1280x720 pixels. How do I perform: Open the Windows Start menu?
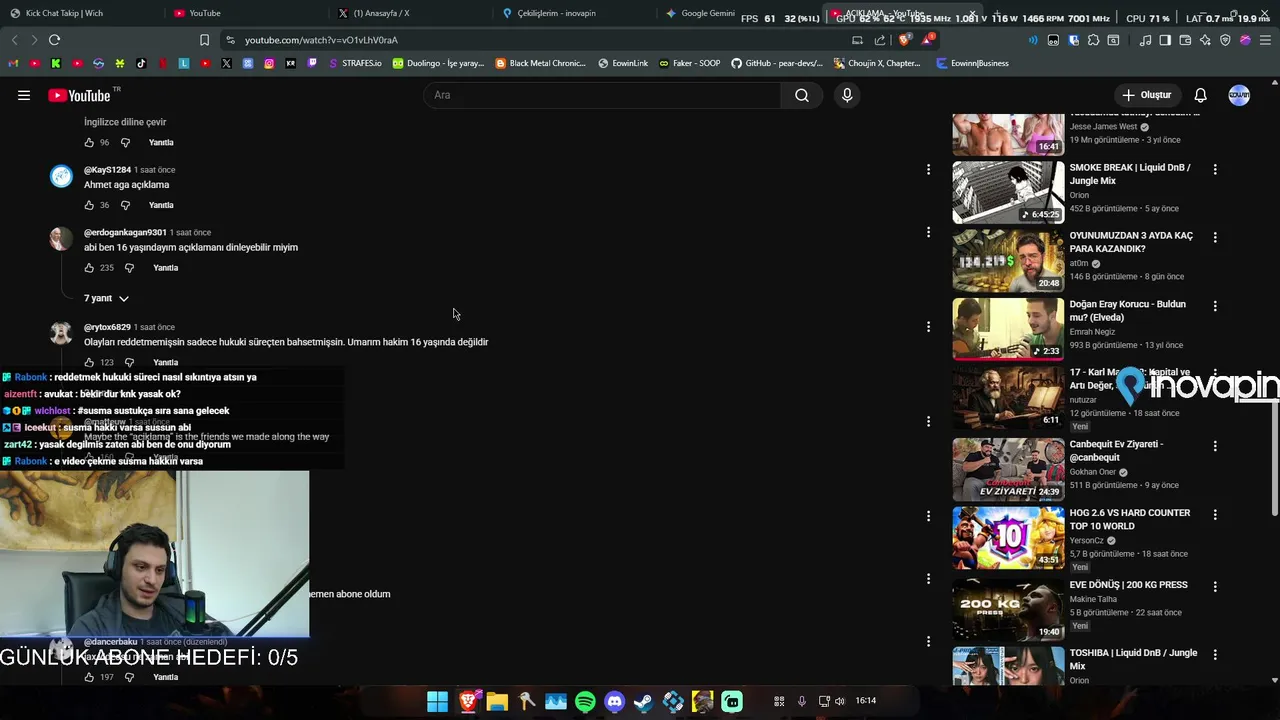point(438,702)
